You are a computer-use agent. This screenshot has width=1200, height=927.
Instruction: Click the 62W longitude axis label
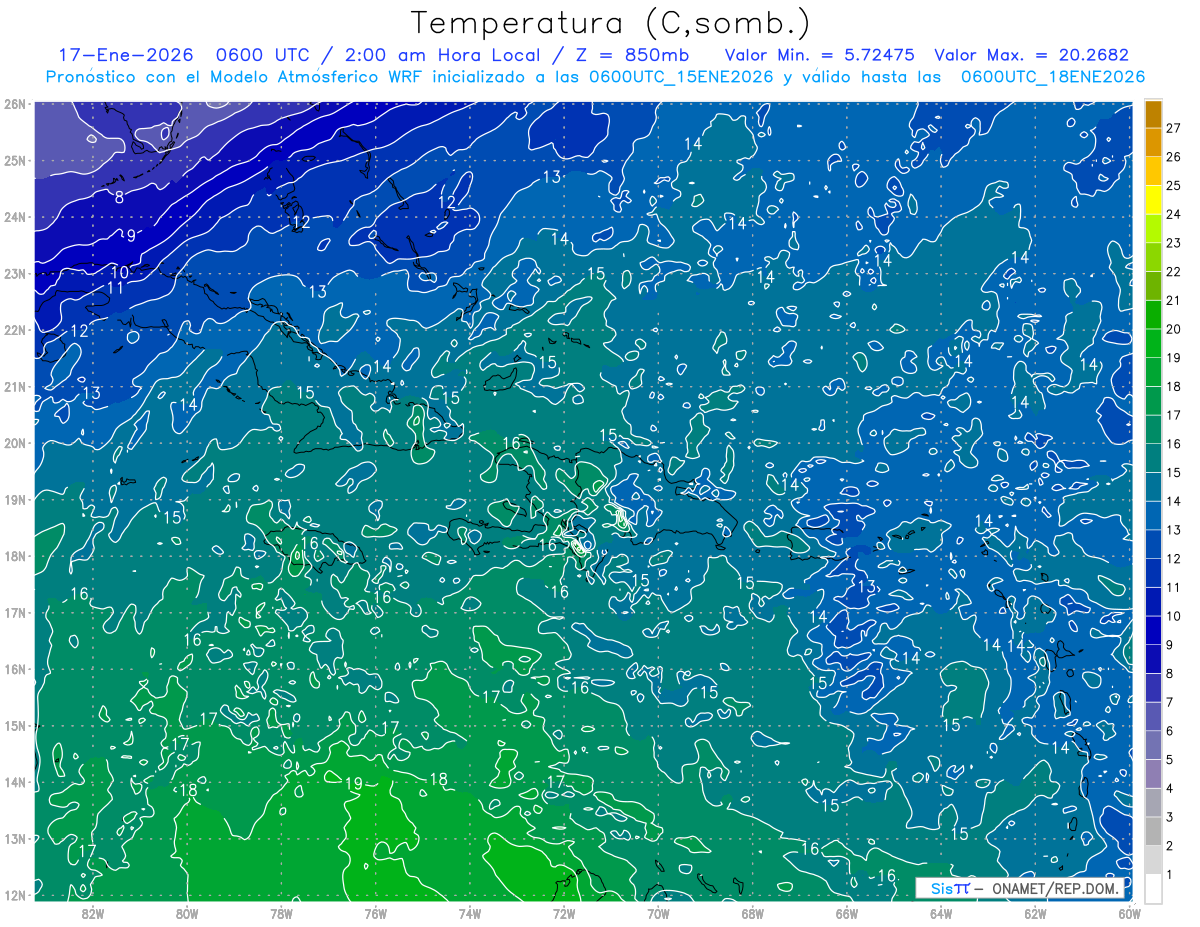point(1035,913)
